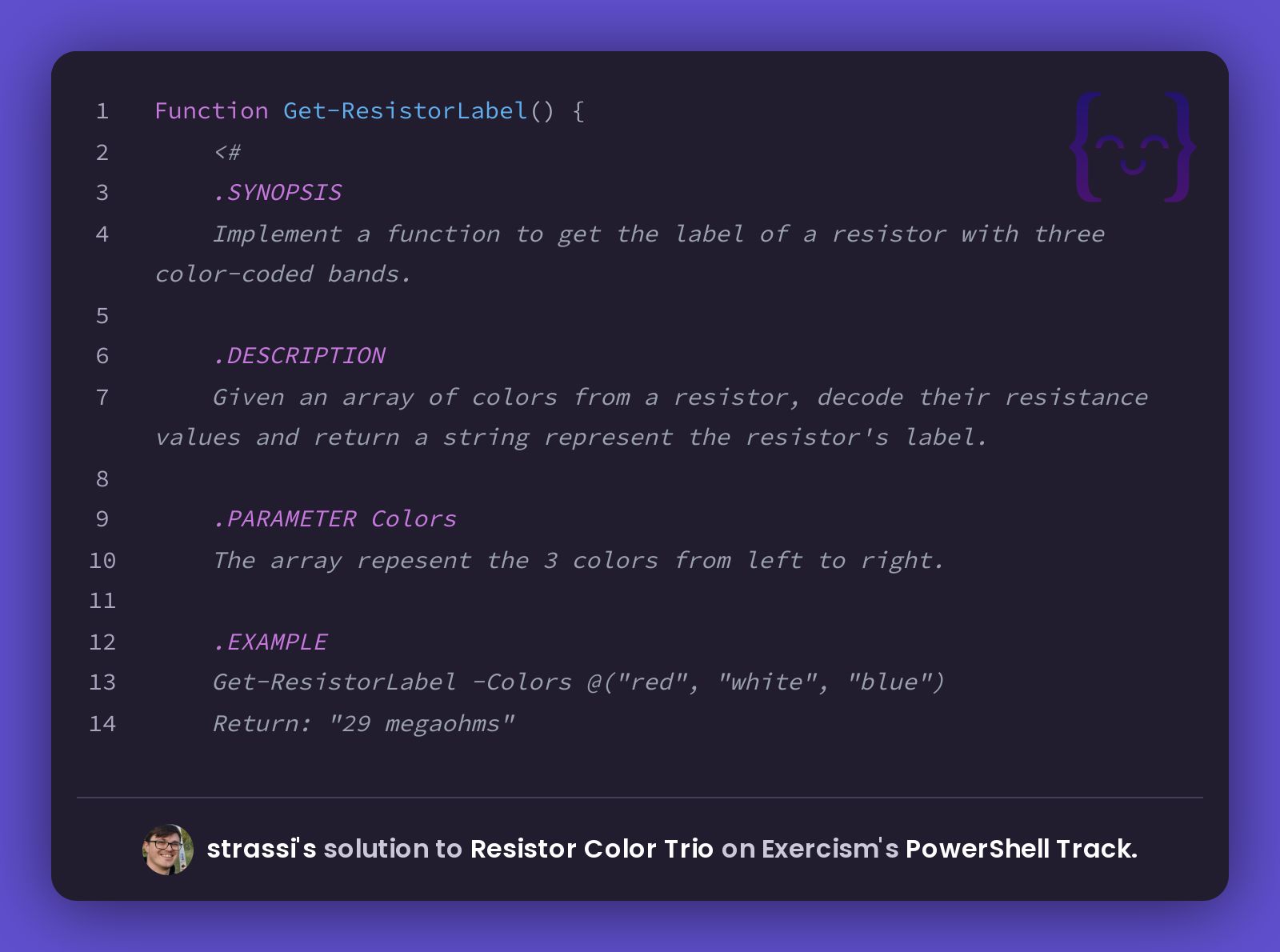The height and width of the screenshot is (952, 1280).
Task: Click the opening brace on line 1
Action: [x=578, y=111]
